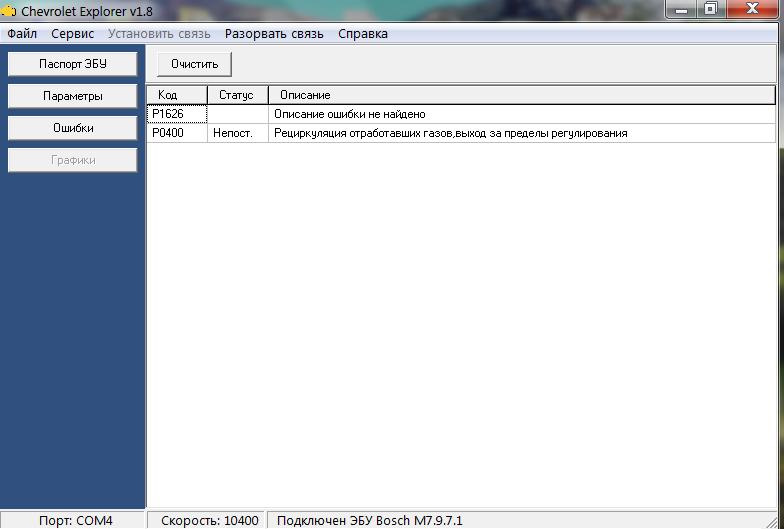This screenshot has height=529, width=784.
Task: Select the 'Рециркуляция отработавших газов' description
Action: pyautogui.click(x=522, y=133)
